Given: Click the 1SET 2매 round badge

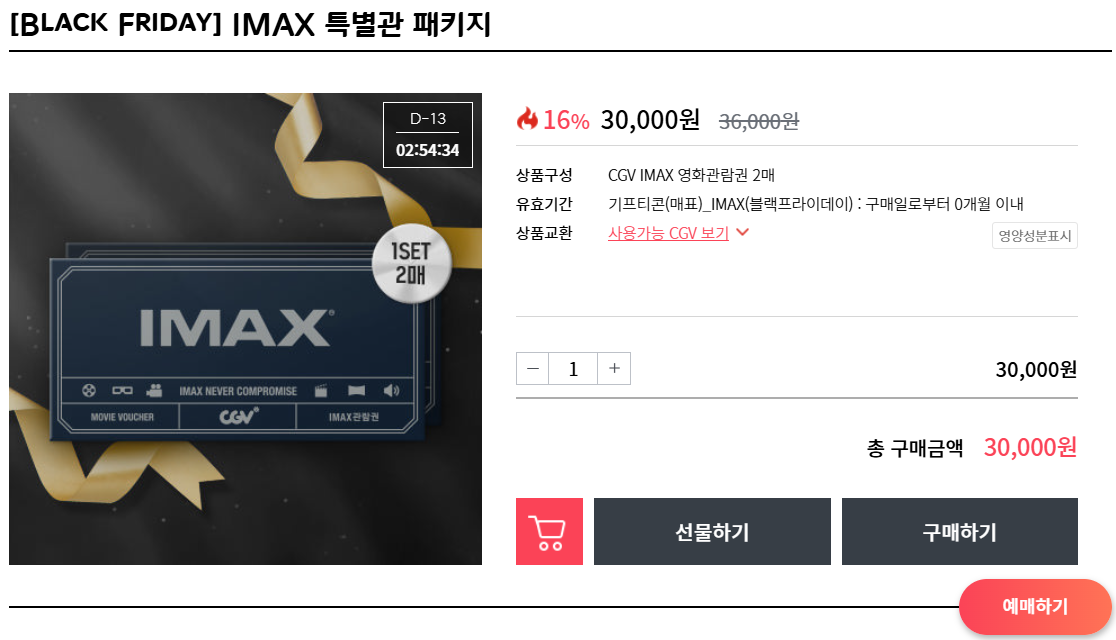Looking at the screenshot, I should 411,263.
